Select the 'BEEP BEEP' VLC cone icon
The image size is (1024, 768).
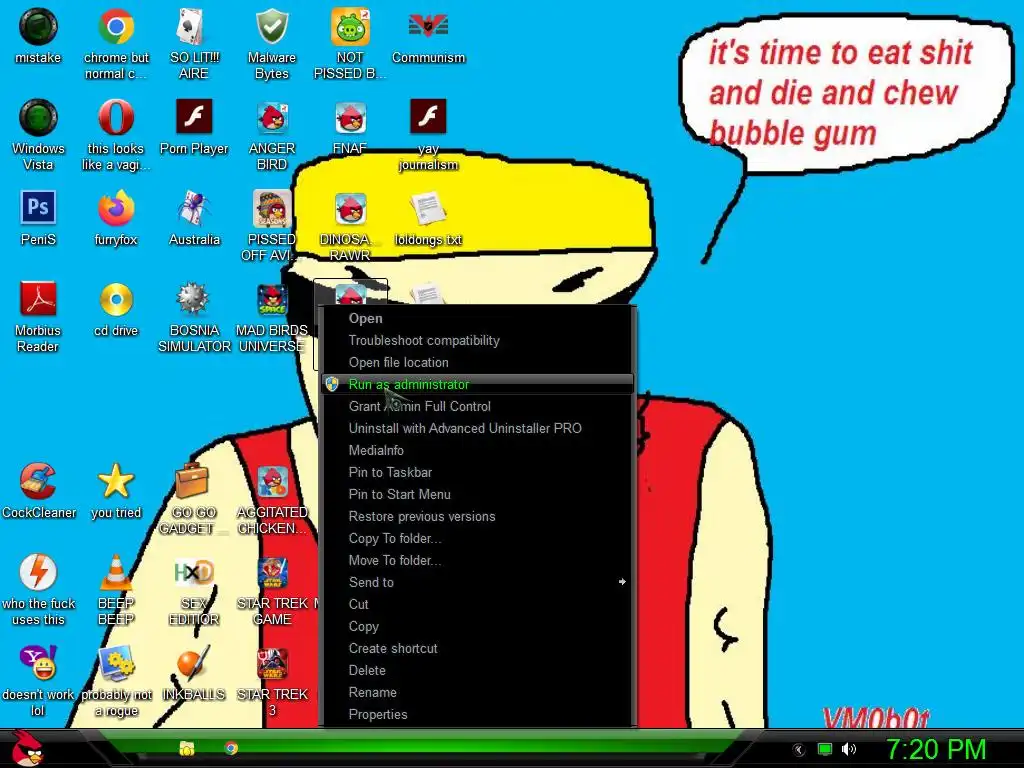(116, 572)
